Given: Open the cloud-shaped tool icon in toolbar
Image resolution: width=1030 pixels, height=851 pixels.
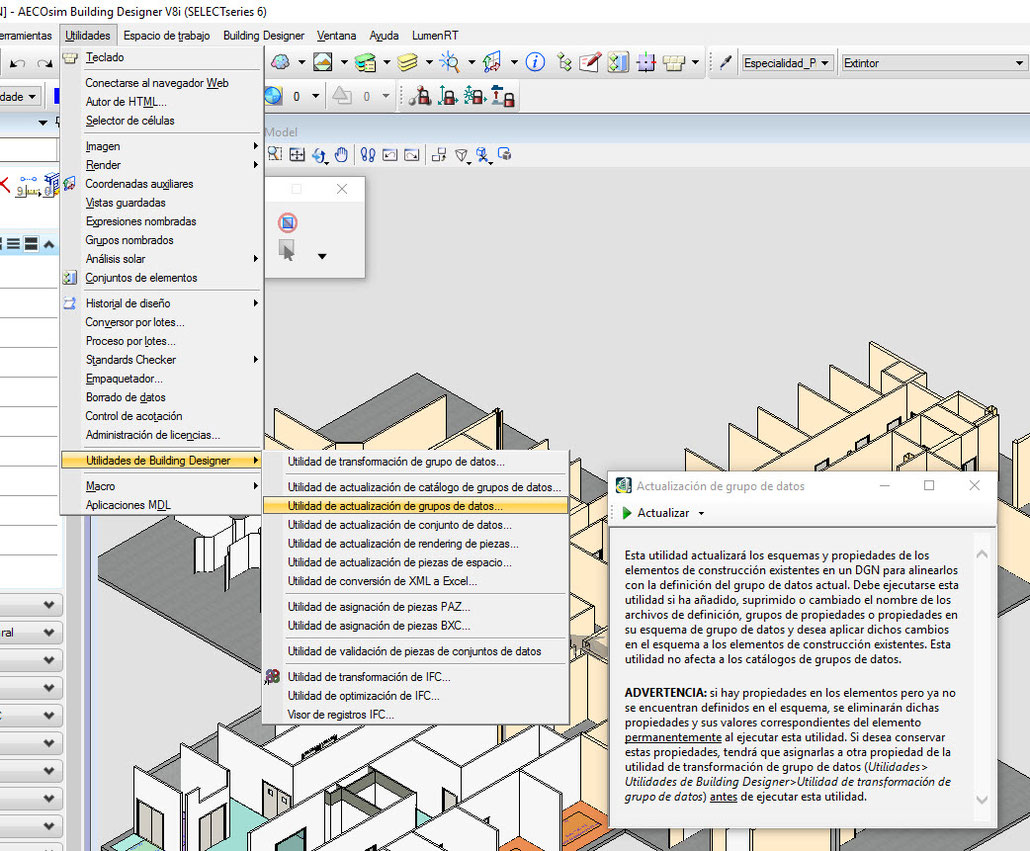Looking at the screenshot, I should (280, 62).
